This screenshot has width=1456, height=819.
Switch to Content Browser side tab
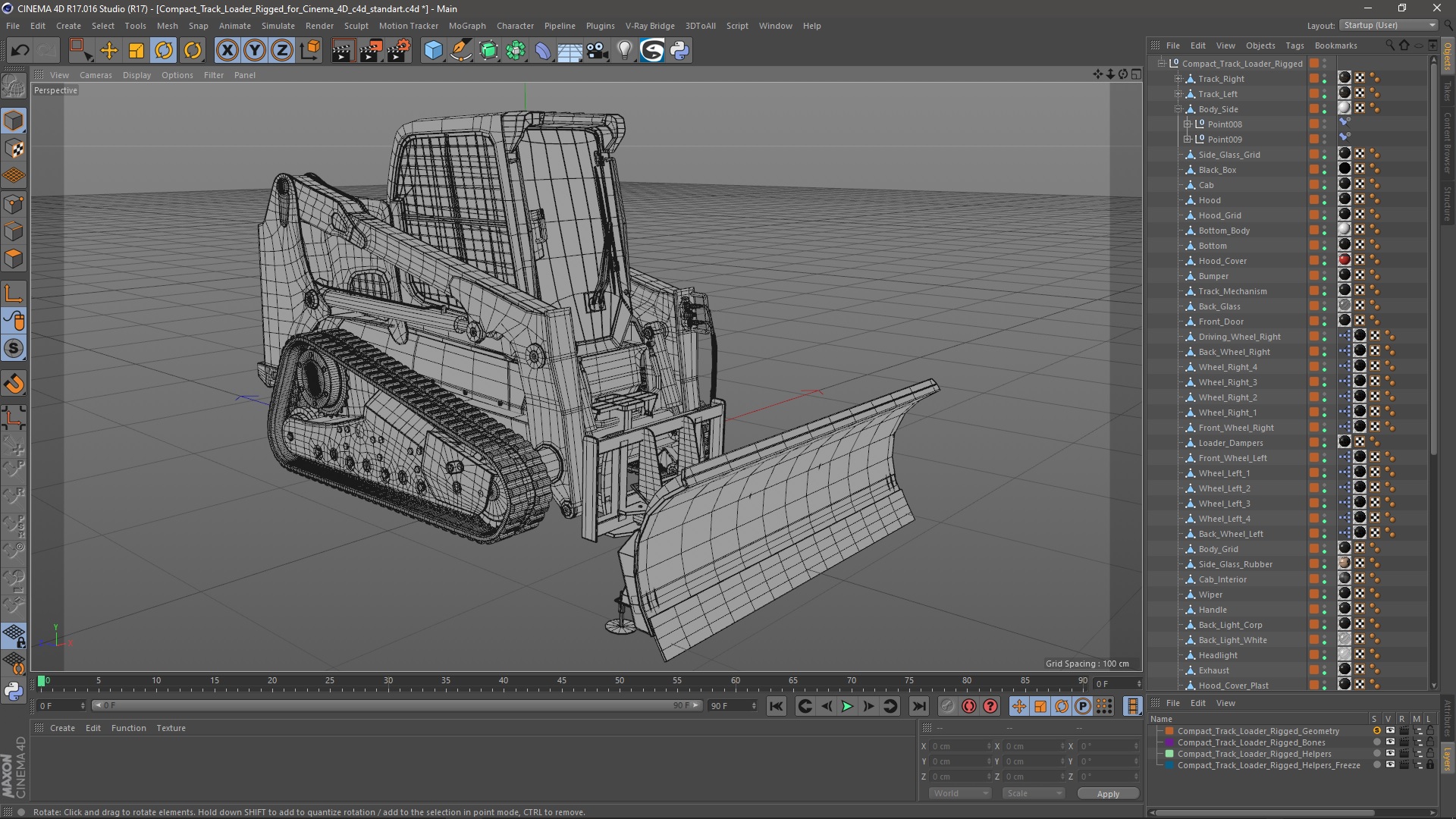(x=1448, y=143)
